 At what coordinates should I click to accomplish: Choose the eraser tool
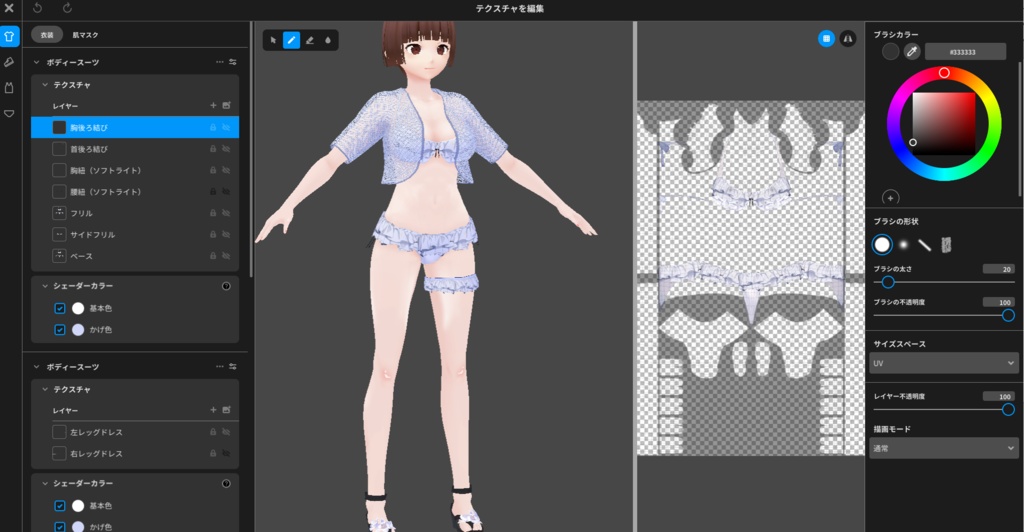tap(310, 40)
